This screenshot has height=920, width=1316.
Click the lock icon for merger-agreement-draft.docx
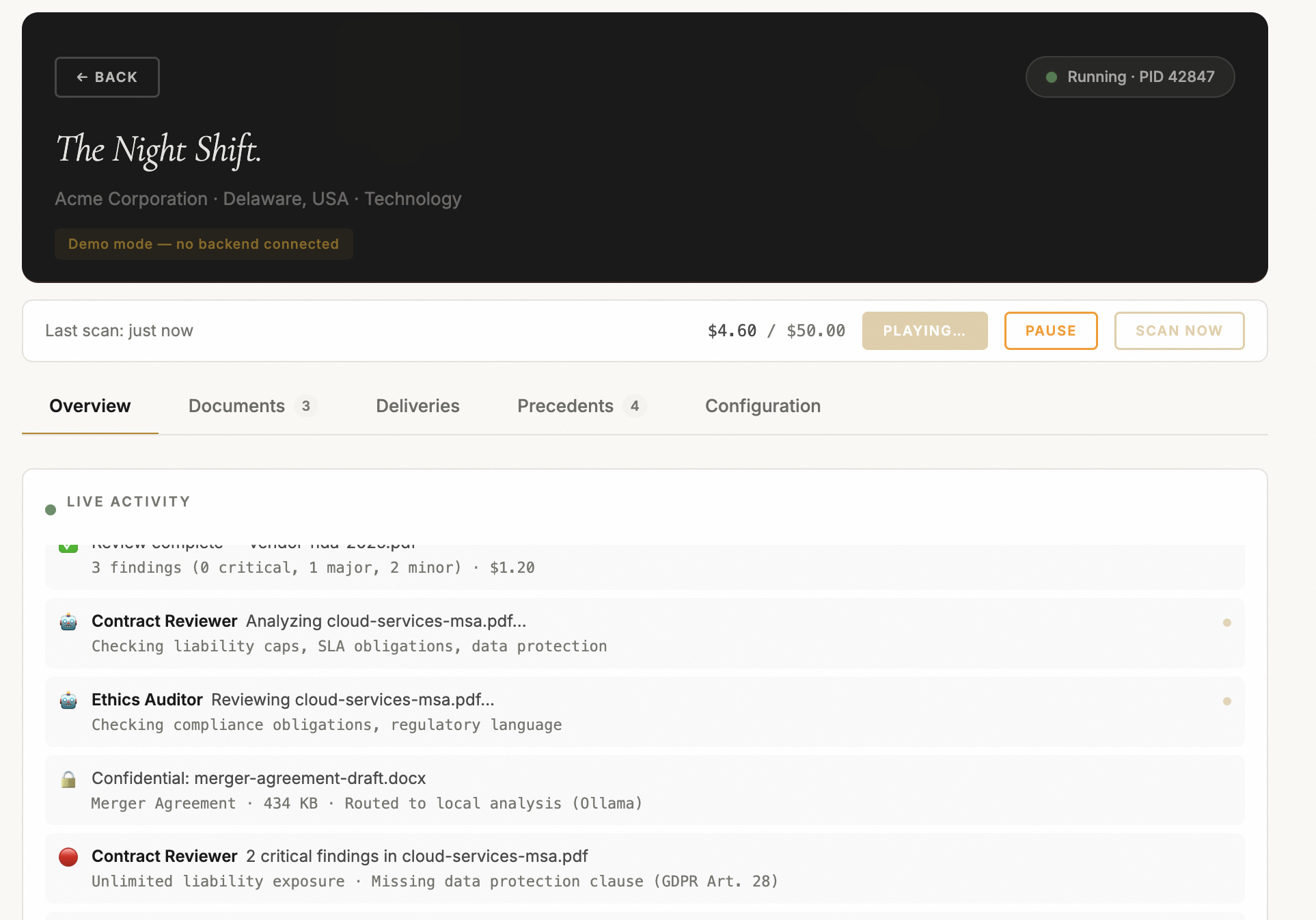[68, 779]
